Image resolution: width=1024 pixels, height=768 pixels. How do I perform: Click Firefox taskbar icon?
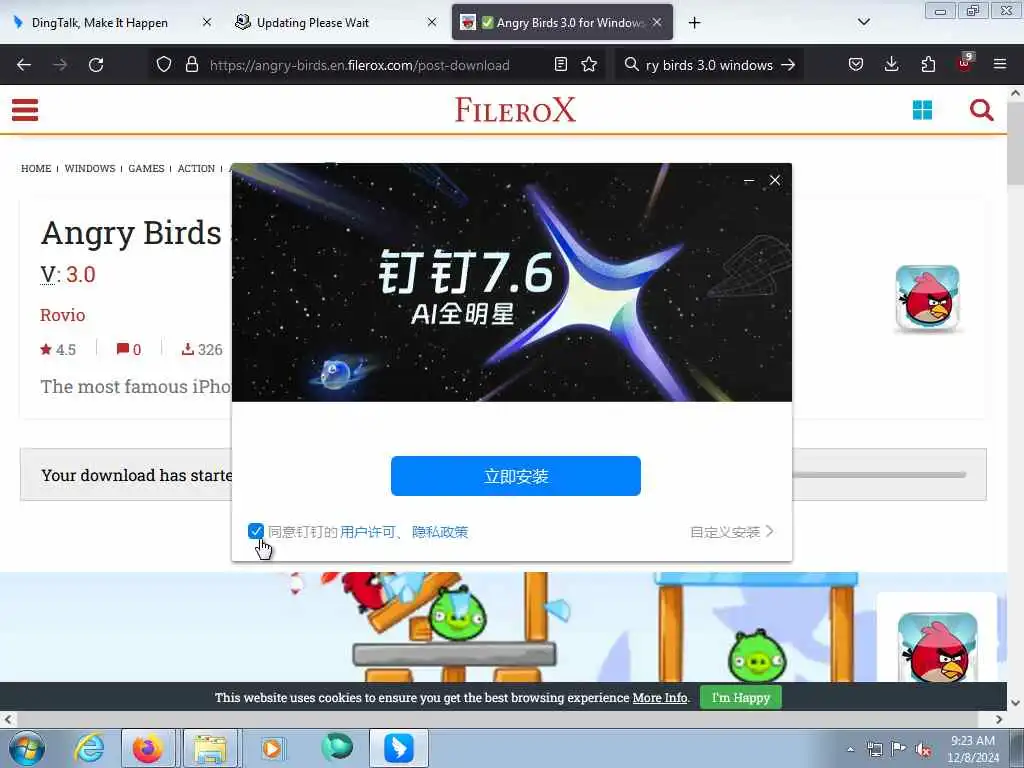coord(148,748)
